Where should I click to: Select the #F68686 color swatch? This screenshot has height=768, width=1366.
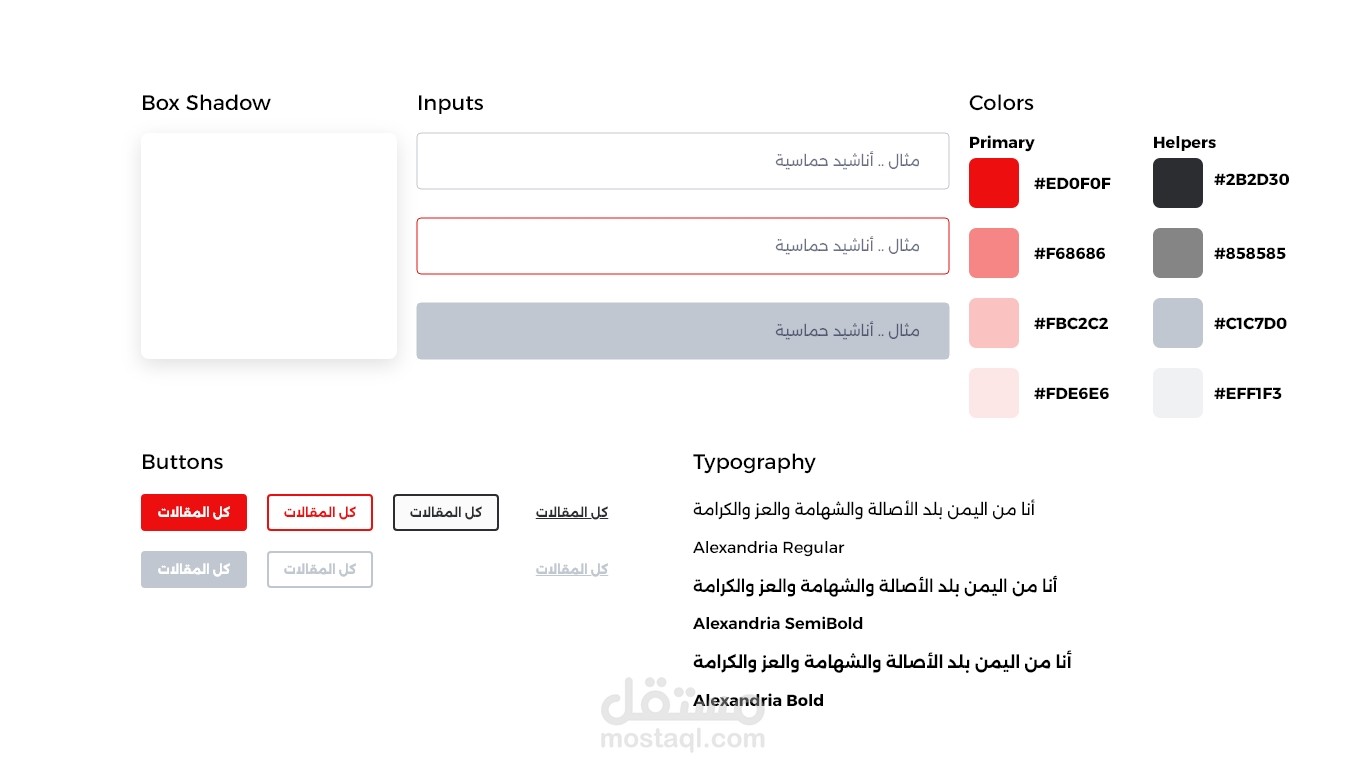click(994, 253)
